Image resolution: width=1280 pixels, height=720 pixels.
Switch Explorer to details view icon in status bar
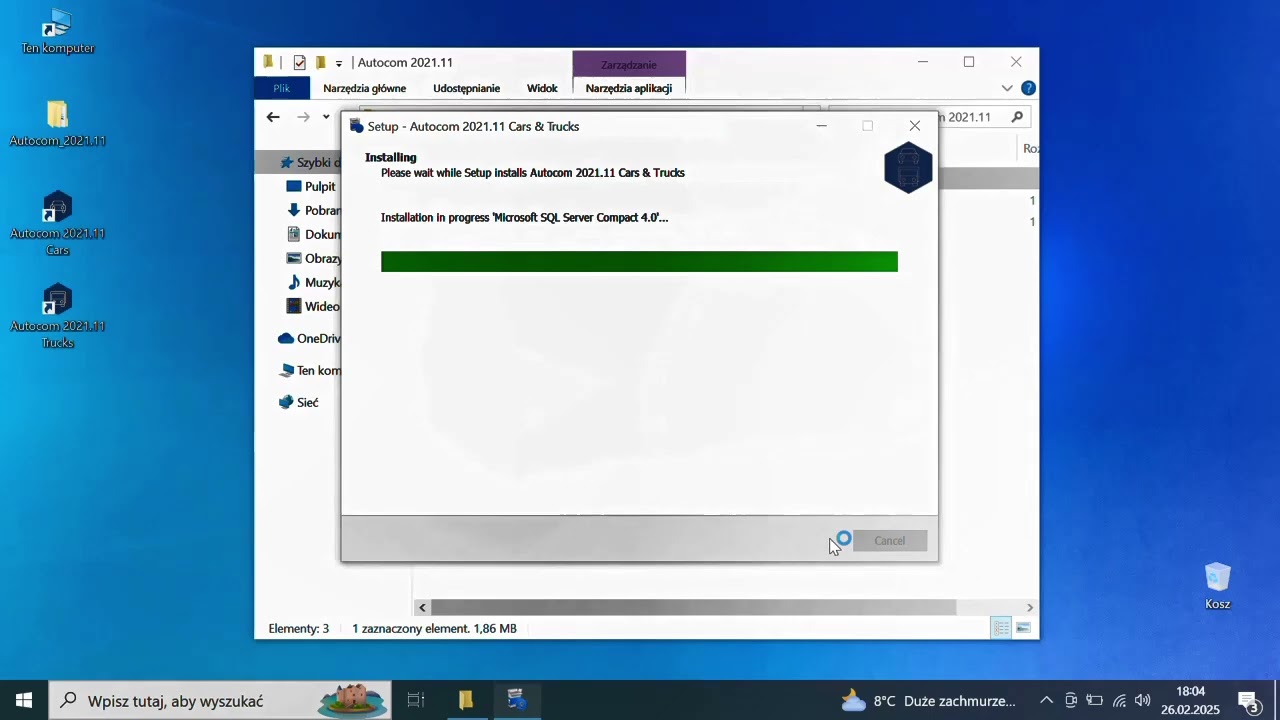click(x=1001, y=628)
